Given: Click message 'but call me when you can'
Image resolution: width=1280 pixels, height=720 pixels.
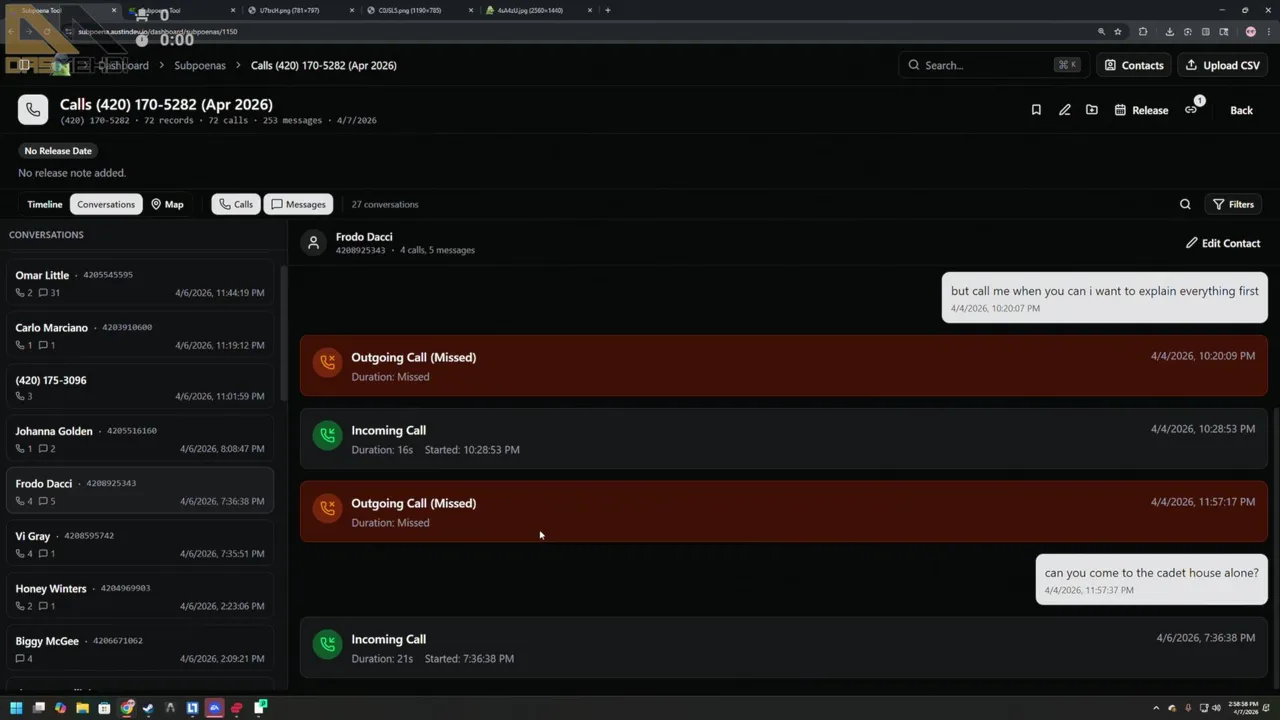Looking at the screenshot, I should pyautogui.click(x=1105, y=297).
